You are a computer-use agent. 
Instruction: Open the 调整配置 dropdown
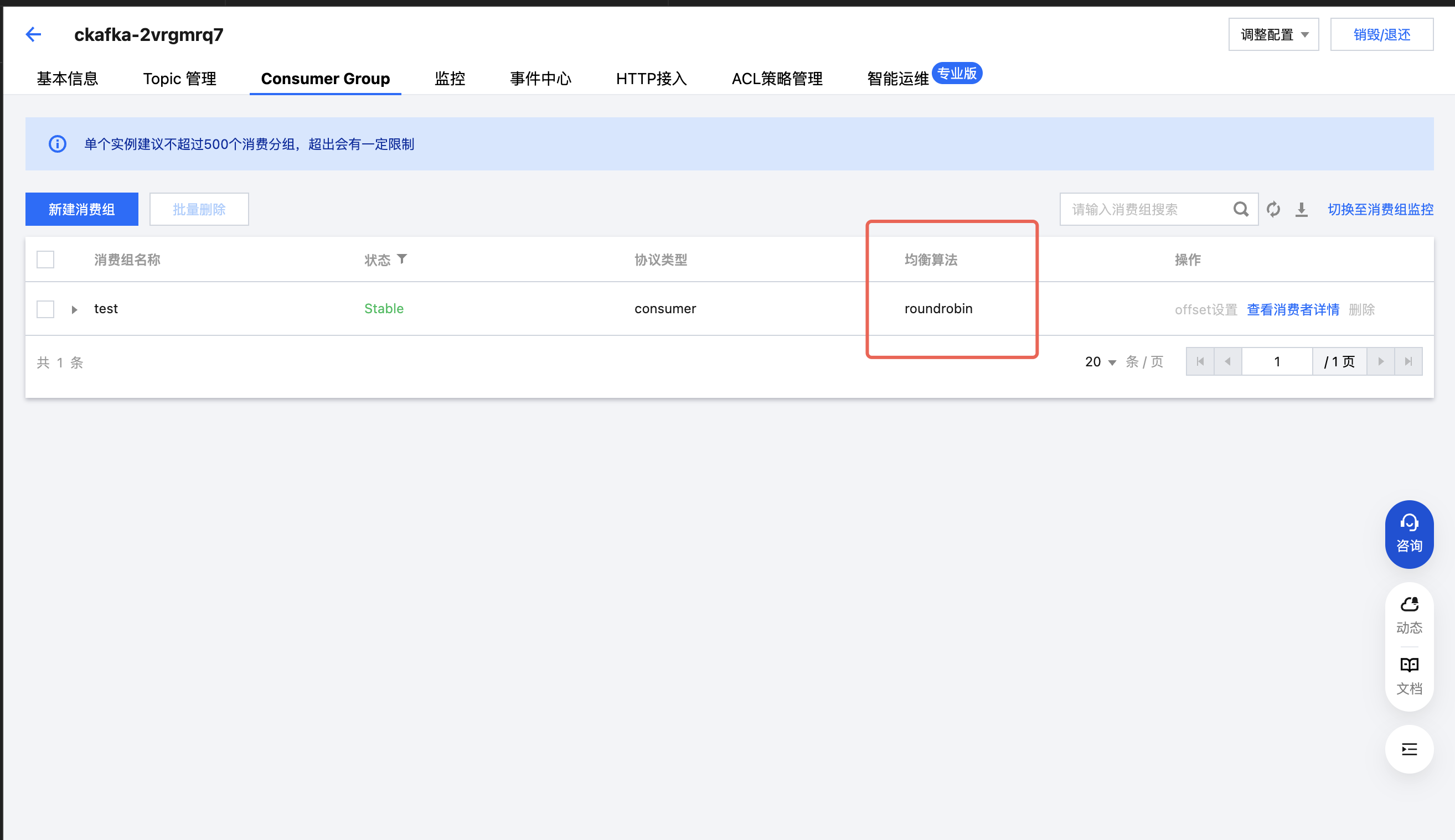pos(1273,35)
